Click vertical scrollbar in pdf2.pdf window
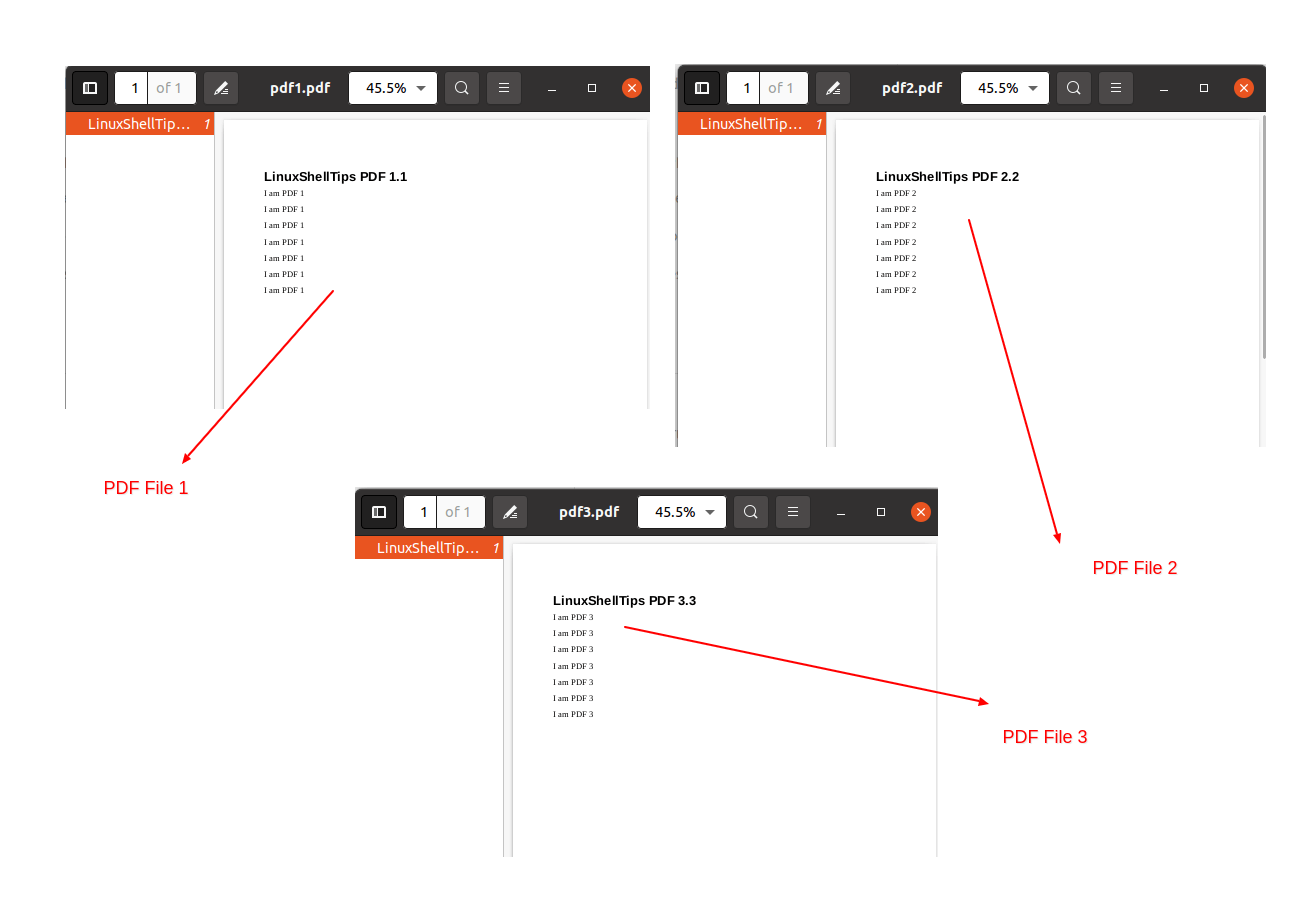This screenshot has height=900, width=1300. click(1264, 237)
